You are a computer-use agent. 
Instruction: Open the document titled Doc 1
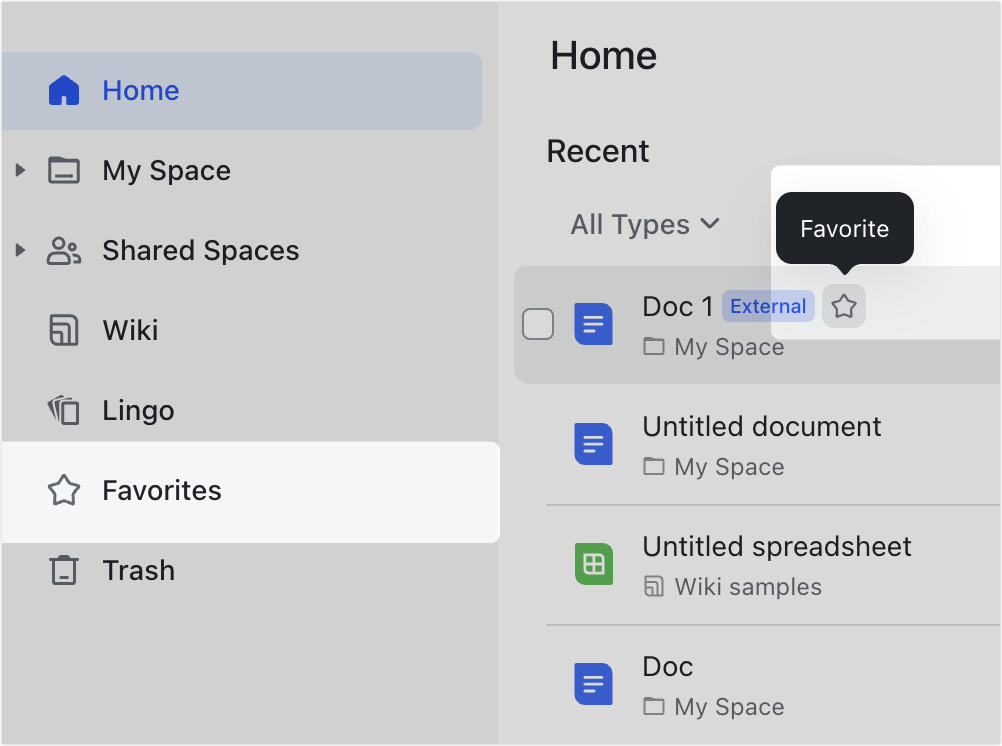click(x=677, y=306)
